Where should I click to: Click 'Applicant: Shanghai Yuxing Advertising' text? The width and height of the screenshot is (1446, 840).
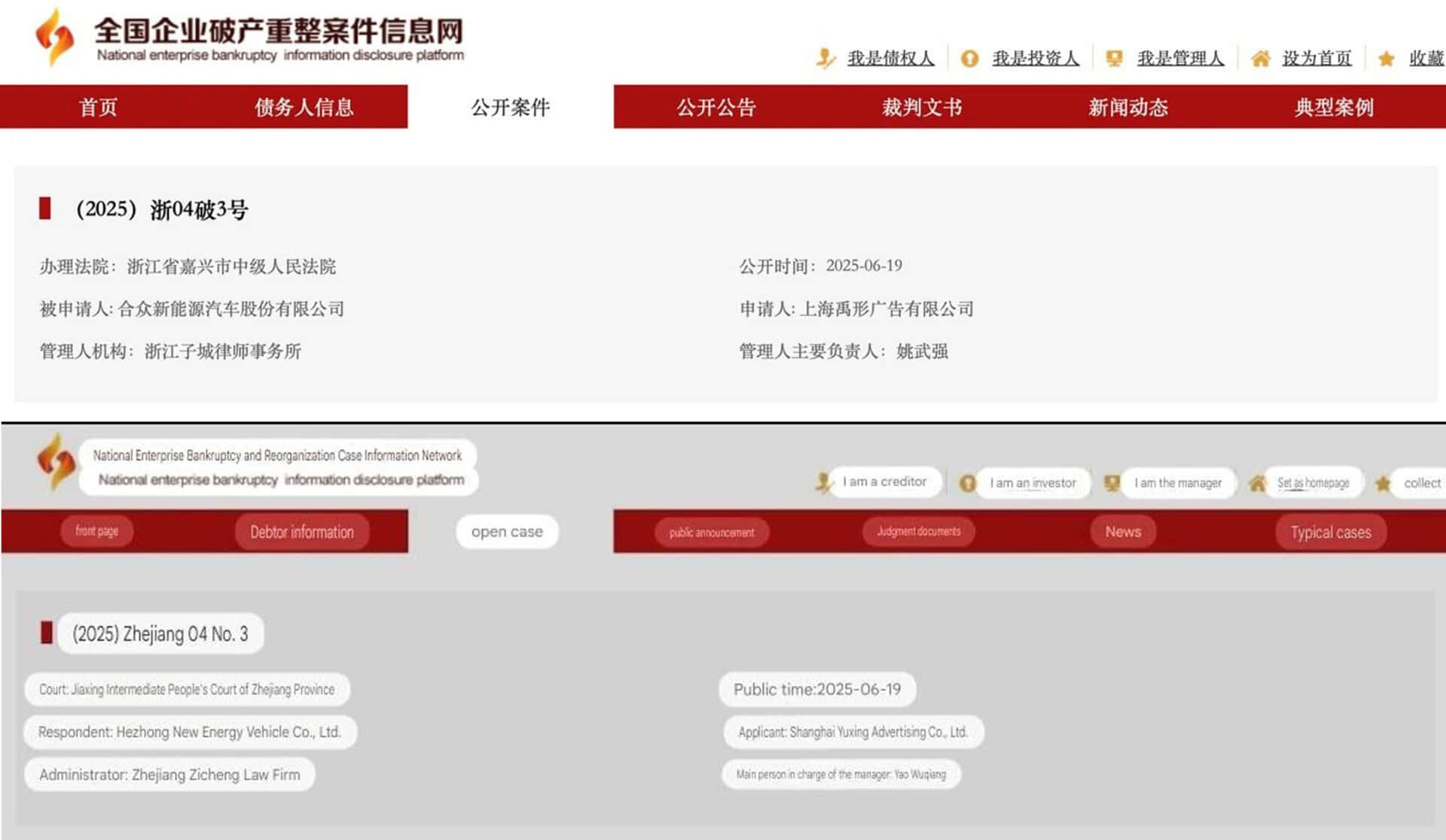853,732
